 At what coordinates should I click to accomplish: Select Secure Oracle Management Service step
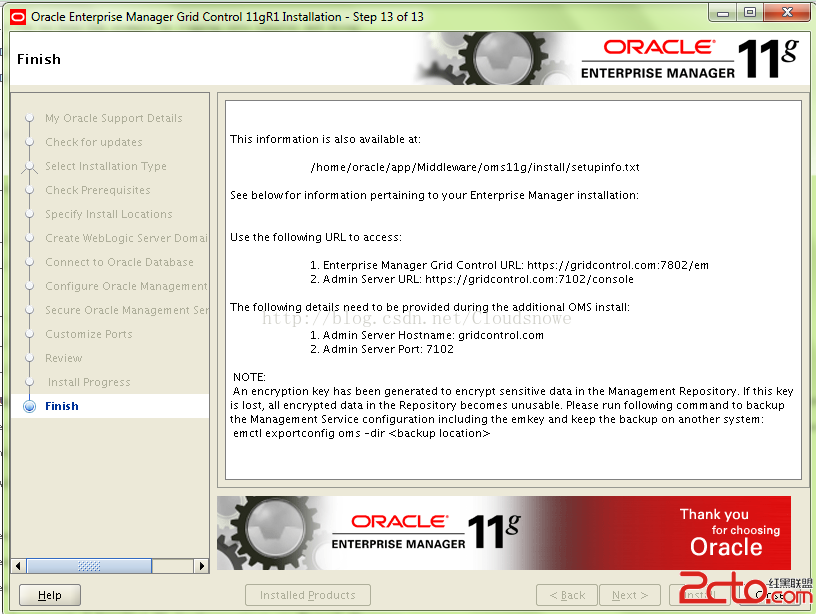[x=126, y=310]
